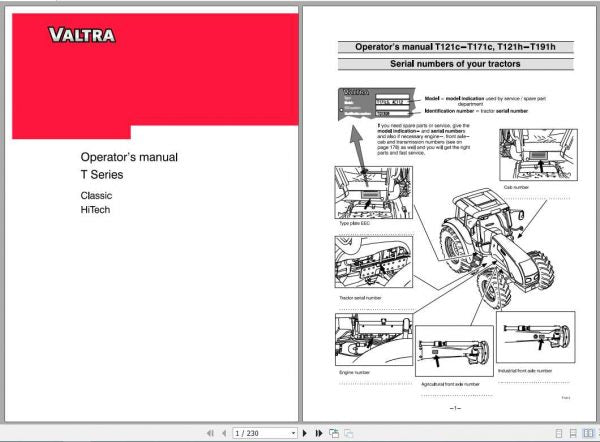Click the 'Cab number' caption
The height and width of the screenshot is (442, 600).
click(516, 187)
